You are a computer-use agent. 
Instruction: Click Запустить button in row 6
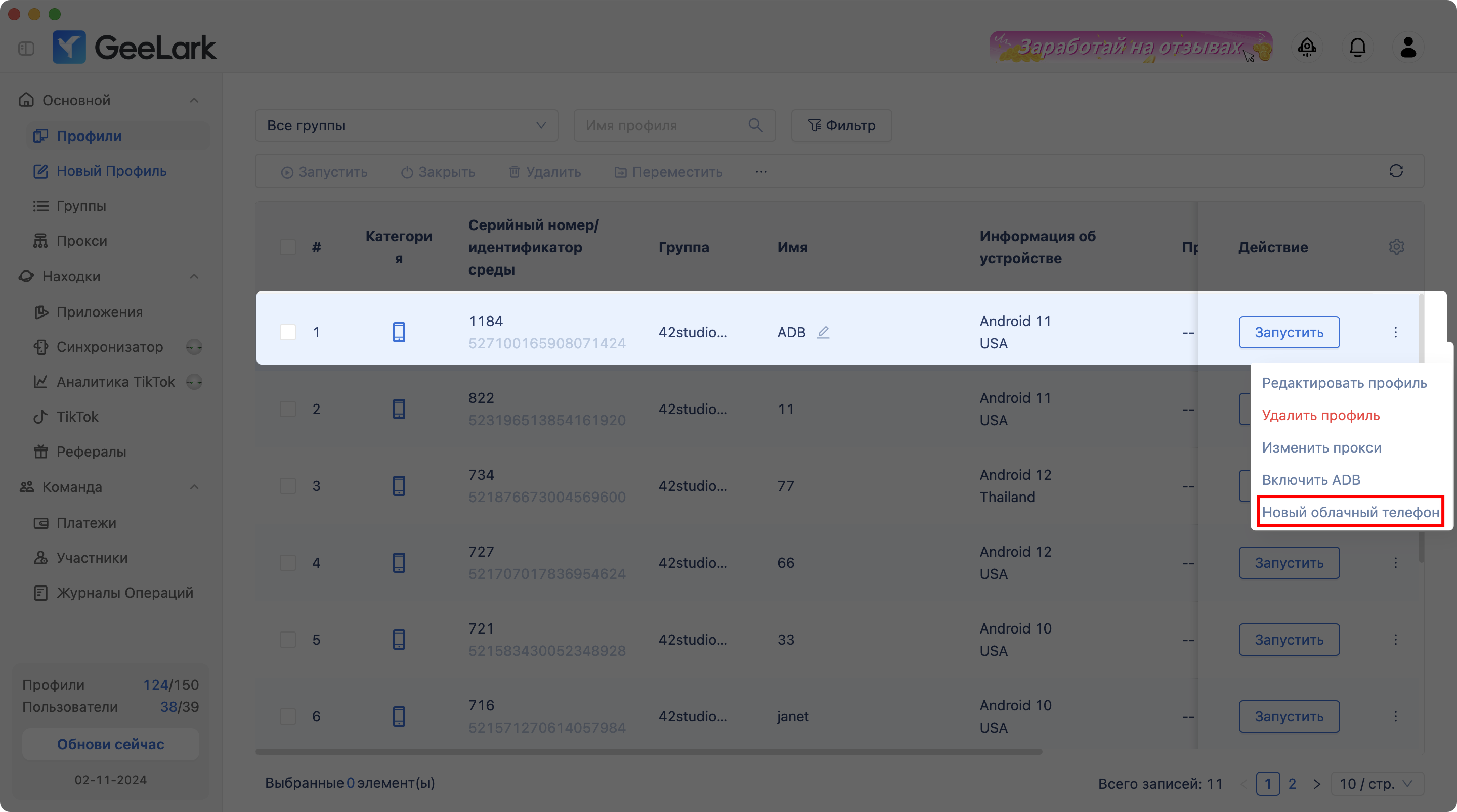1289,717
